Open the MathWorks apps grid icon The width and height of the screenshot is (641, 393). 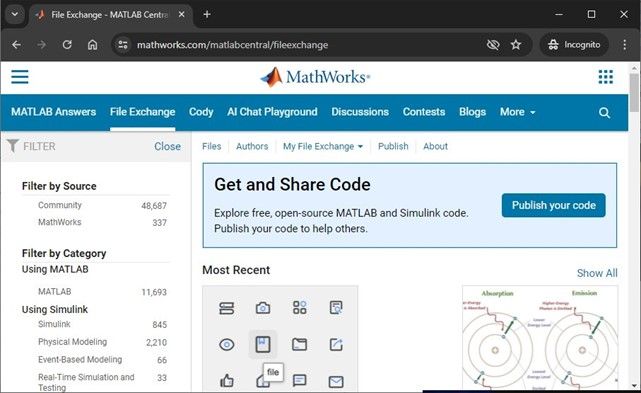(x=605, y=76)
